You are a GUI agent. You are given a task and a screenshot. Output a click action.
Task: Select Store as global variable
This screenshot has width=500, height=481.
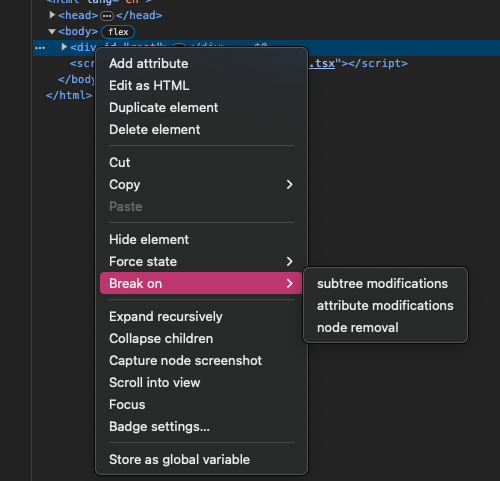pos(201,459)
